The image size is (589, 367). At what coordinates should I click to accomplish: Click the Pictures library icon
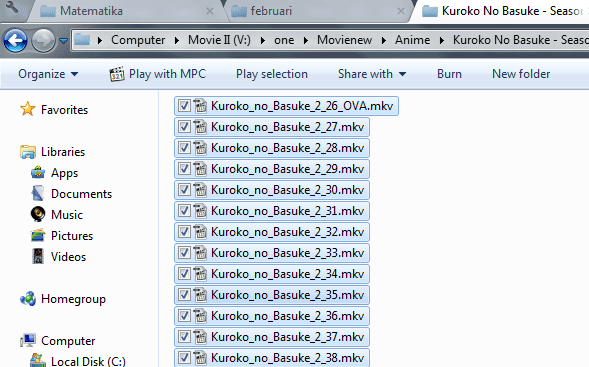point(38,236)
